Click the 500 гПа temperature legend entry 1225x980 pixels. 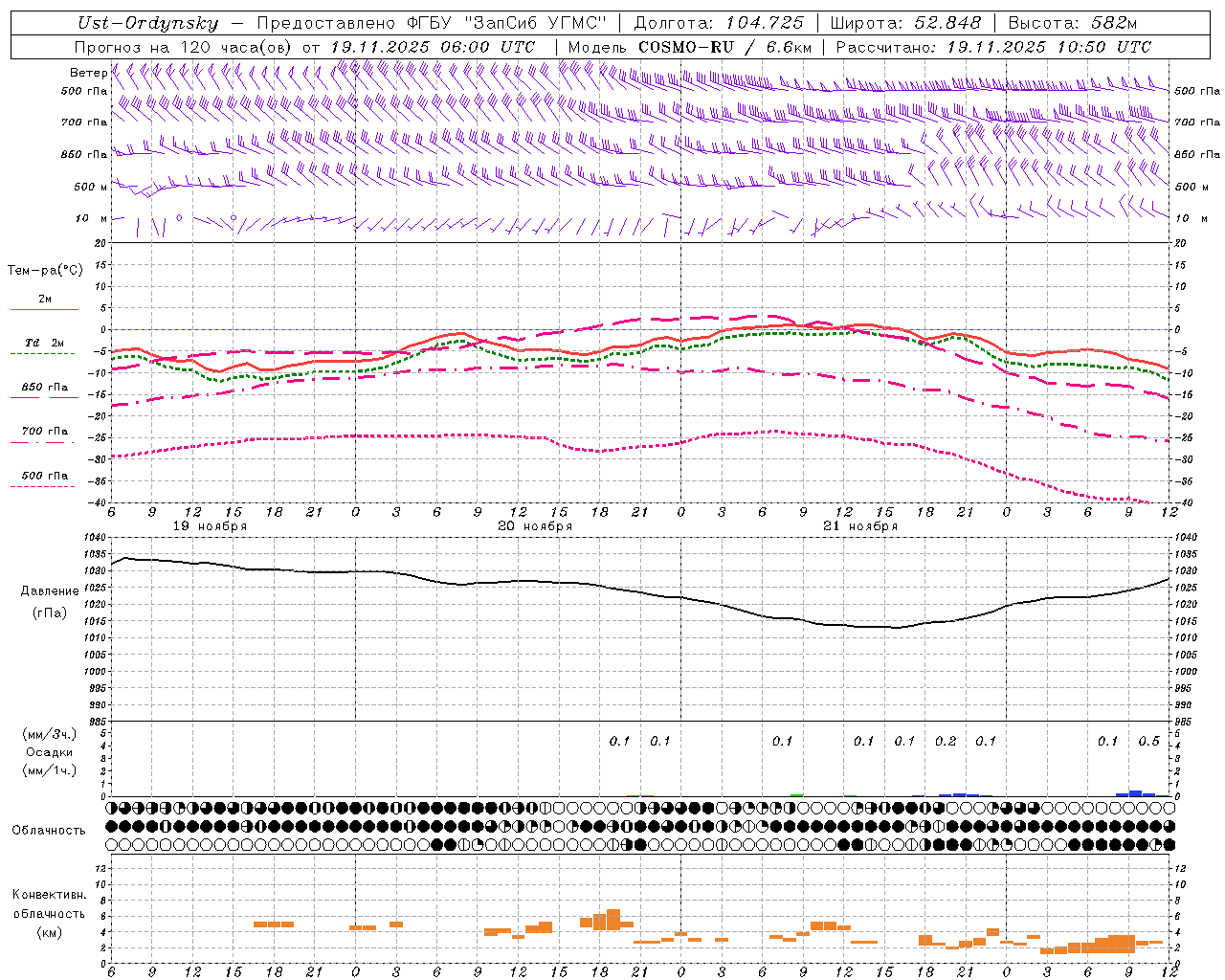point(45,476)
